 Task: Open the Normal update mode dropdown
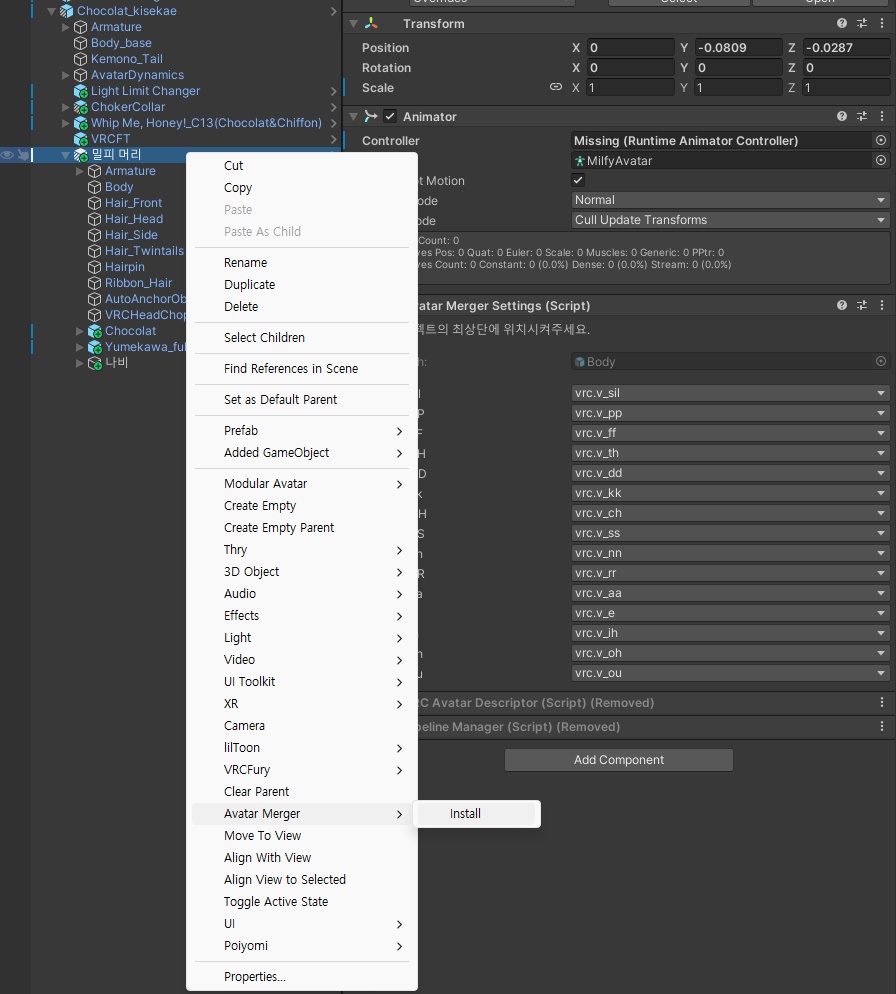point(730,200)
